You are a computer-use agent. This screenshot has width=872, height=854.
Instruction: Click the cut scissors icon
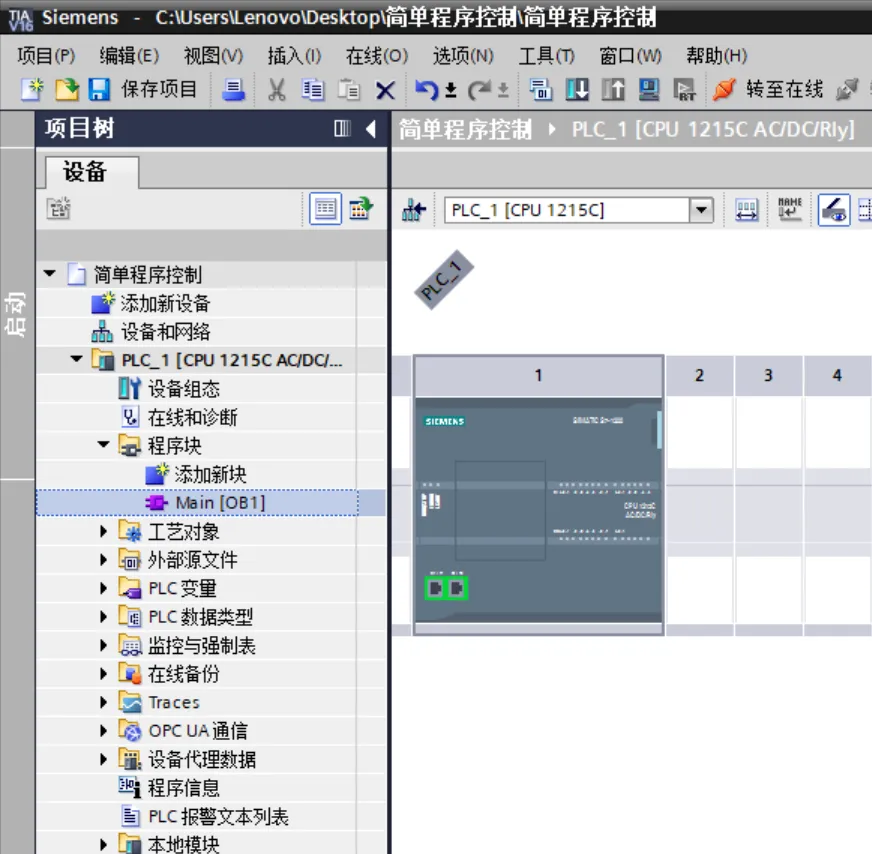pyautogui.click(x=276, y=90)
